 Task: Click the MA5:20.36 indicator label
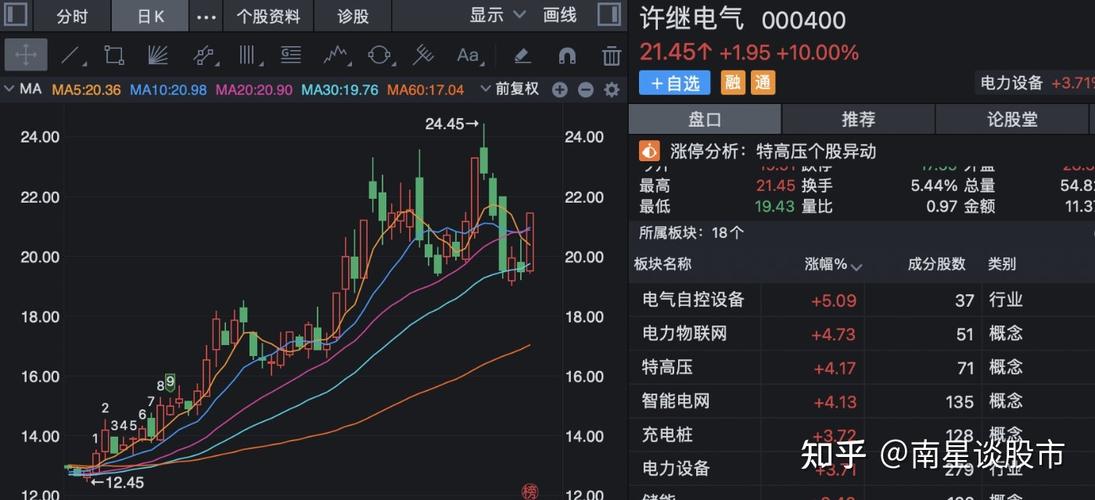(x=87, y=90)
